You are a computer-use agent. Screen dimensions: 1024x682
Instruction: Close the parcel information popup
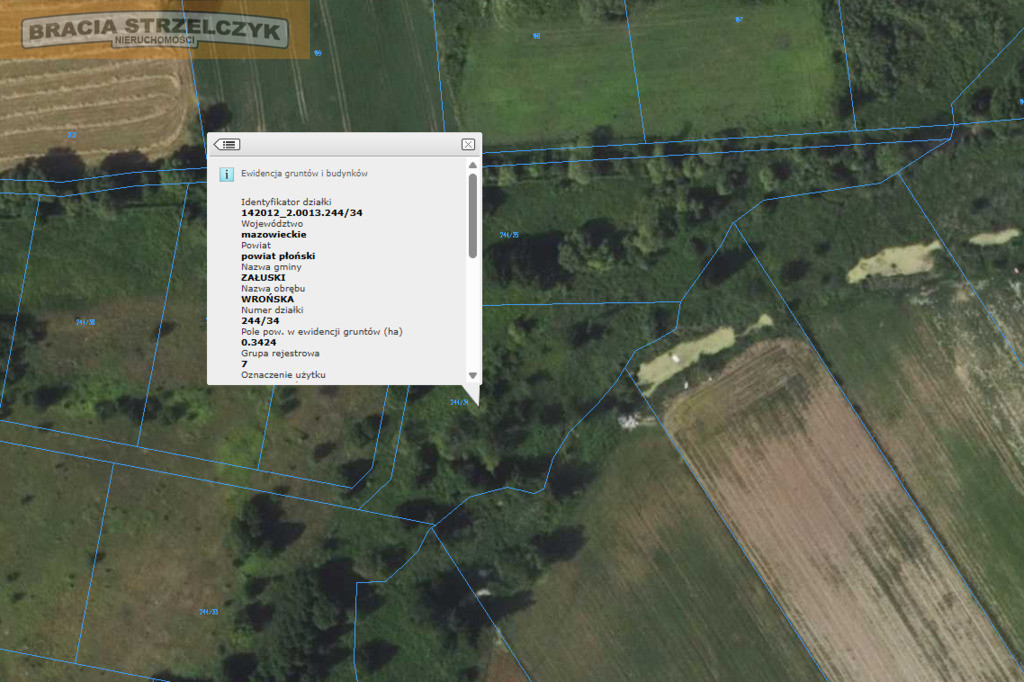pos(468,144)
